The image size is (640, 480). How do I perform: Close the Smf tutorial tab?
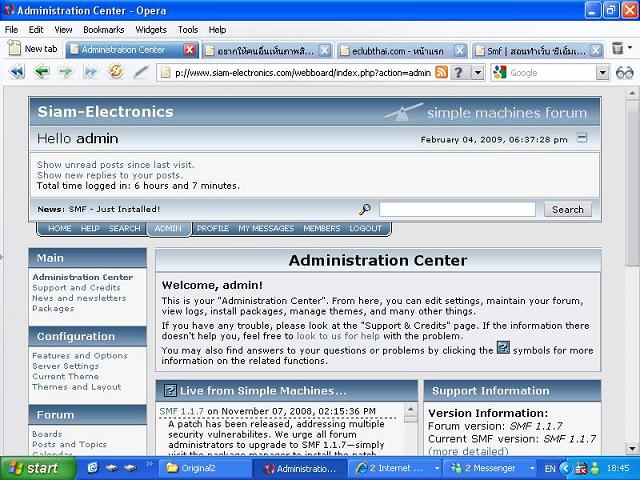coord(596,50)
